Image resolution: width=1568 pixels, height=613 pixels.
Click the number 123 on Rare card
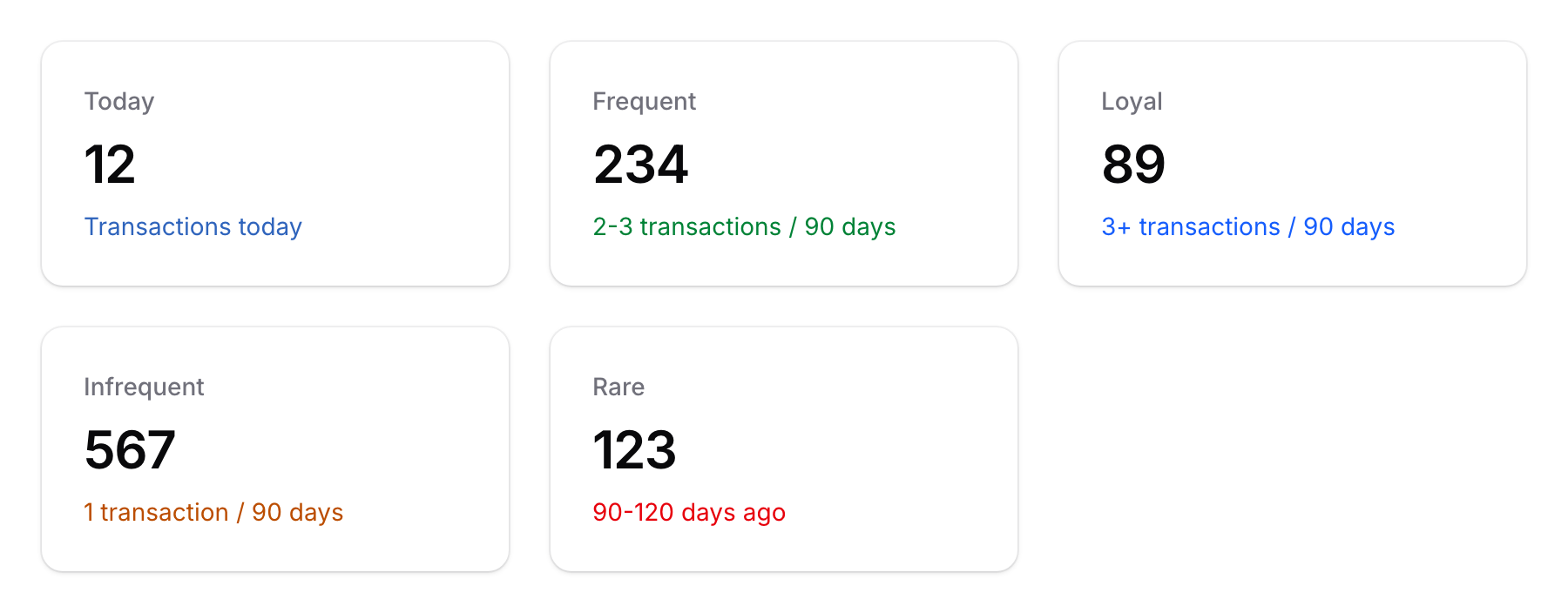pyautogui.click(x=635, y=450)
